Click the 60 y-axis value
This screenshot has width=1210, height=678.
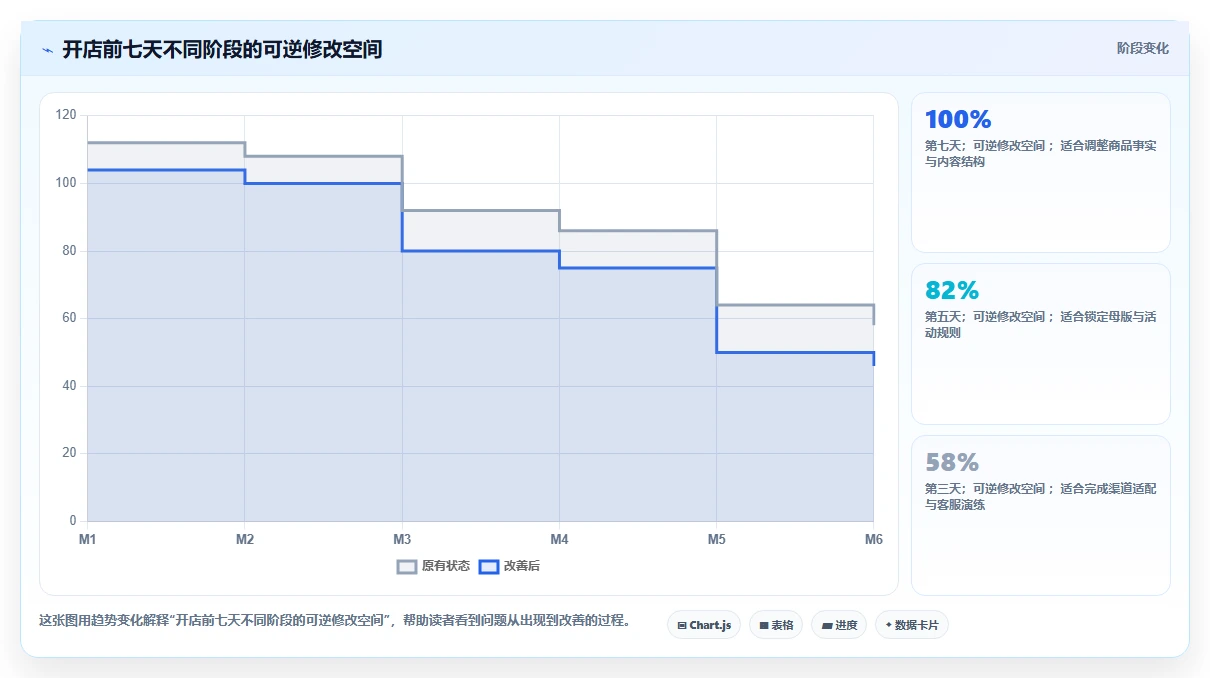(69, 318)
